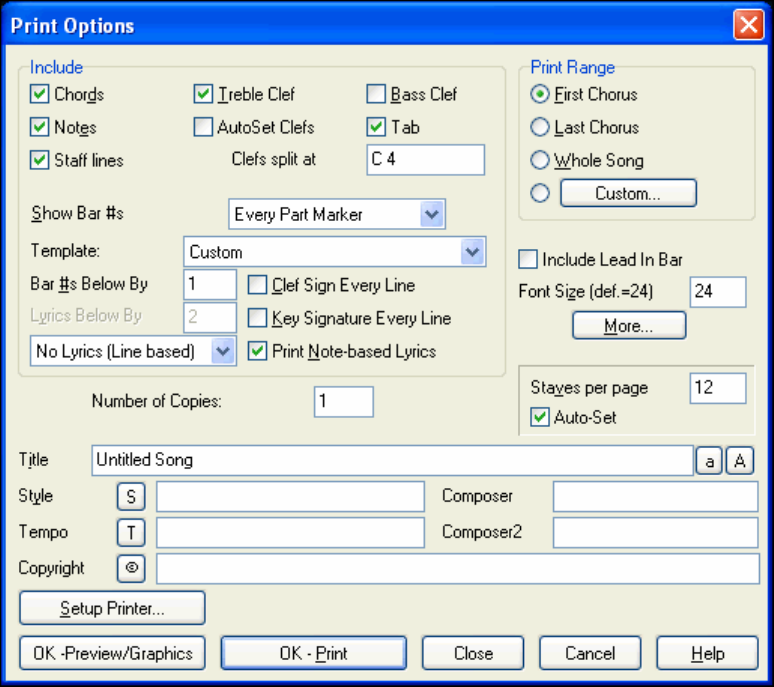The image size is (774, 687).
Task: Open Help for print options
Action: pos(707,653)
